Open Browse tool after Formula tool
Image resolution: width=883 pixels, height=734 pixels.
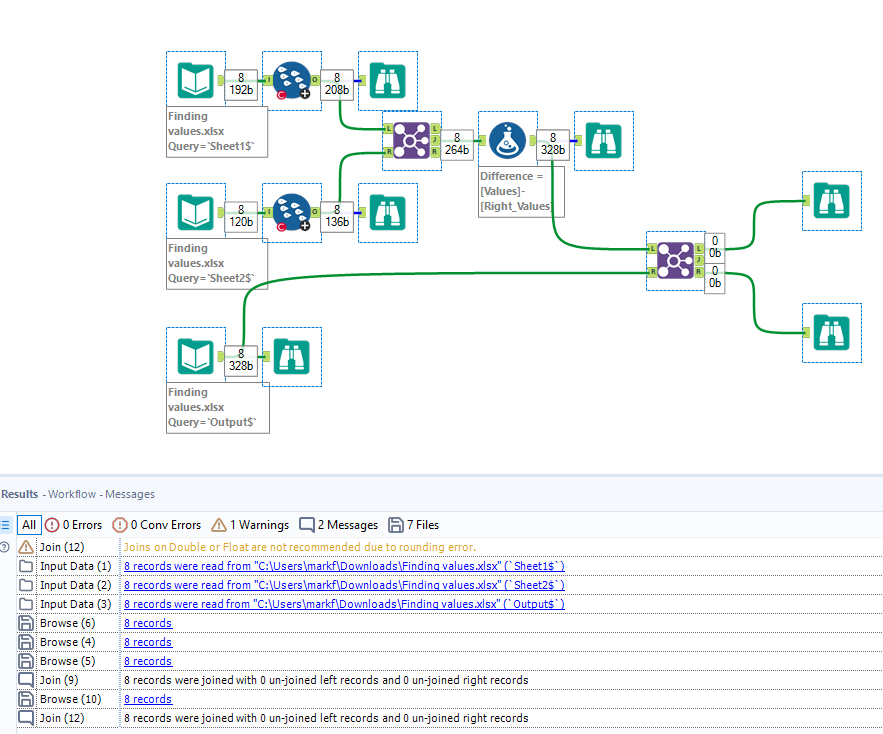(604, 140)
